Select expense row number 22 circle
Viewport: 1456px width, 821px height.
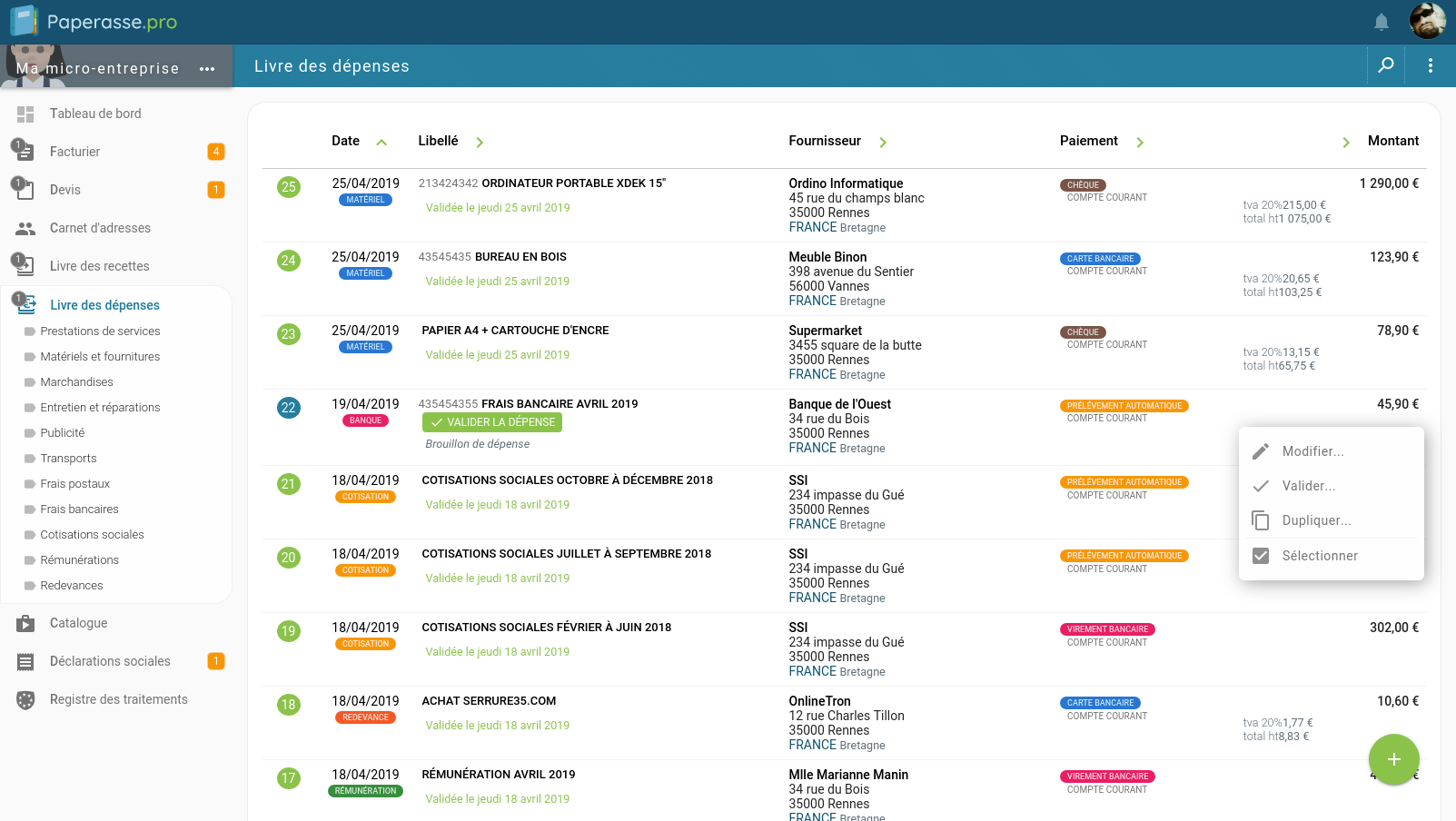pyautogui.click(x=289, y=408)
